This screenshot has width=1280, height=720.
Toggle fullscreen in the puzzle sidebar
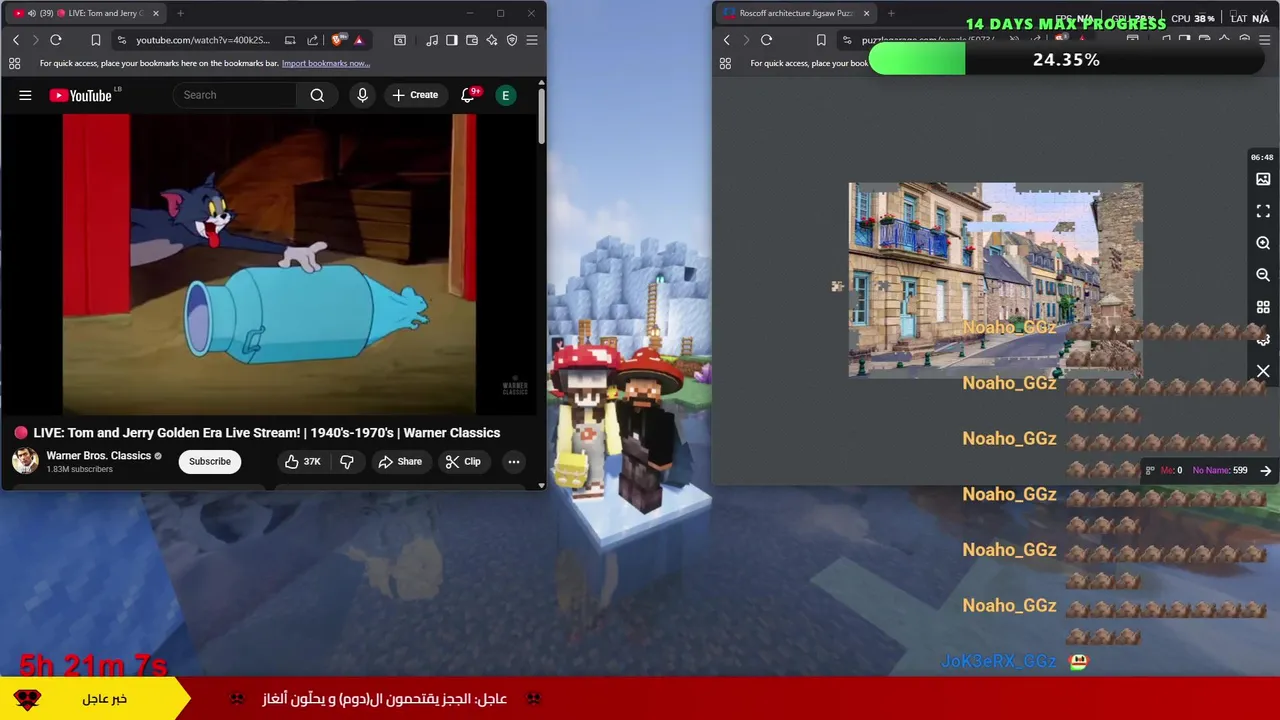click(1263, 211)
